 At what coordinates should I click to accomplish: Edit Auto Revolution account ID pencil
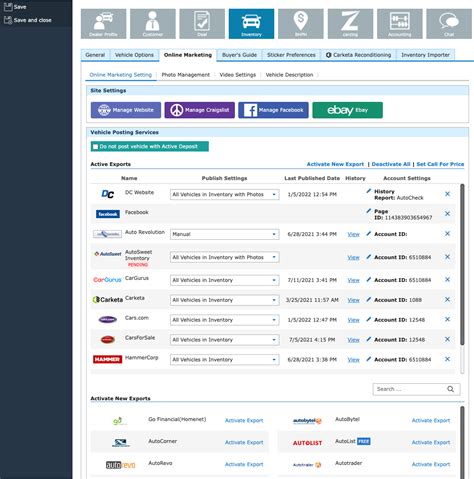pyautogui.click(x=368, y=234)
